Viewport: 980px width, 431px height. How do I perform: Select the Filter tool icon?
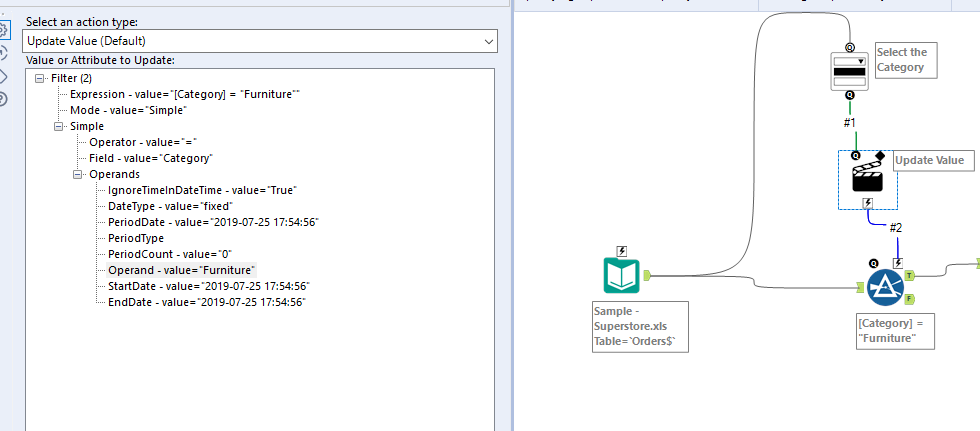886,287
